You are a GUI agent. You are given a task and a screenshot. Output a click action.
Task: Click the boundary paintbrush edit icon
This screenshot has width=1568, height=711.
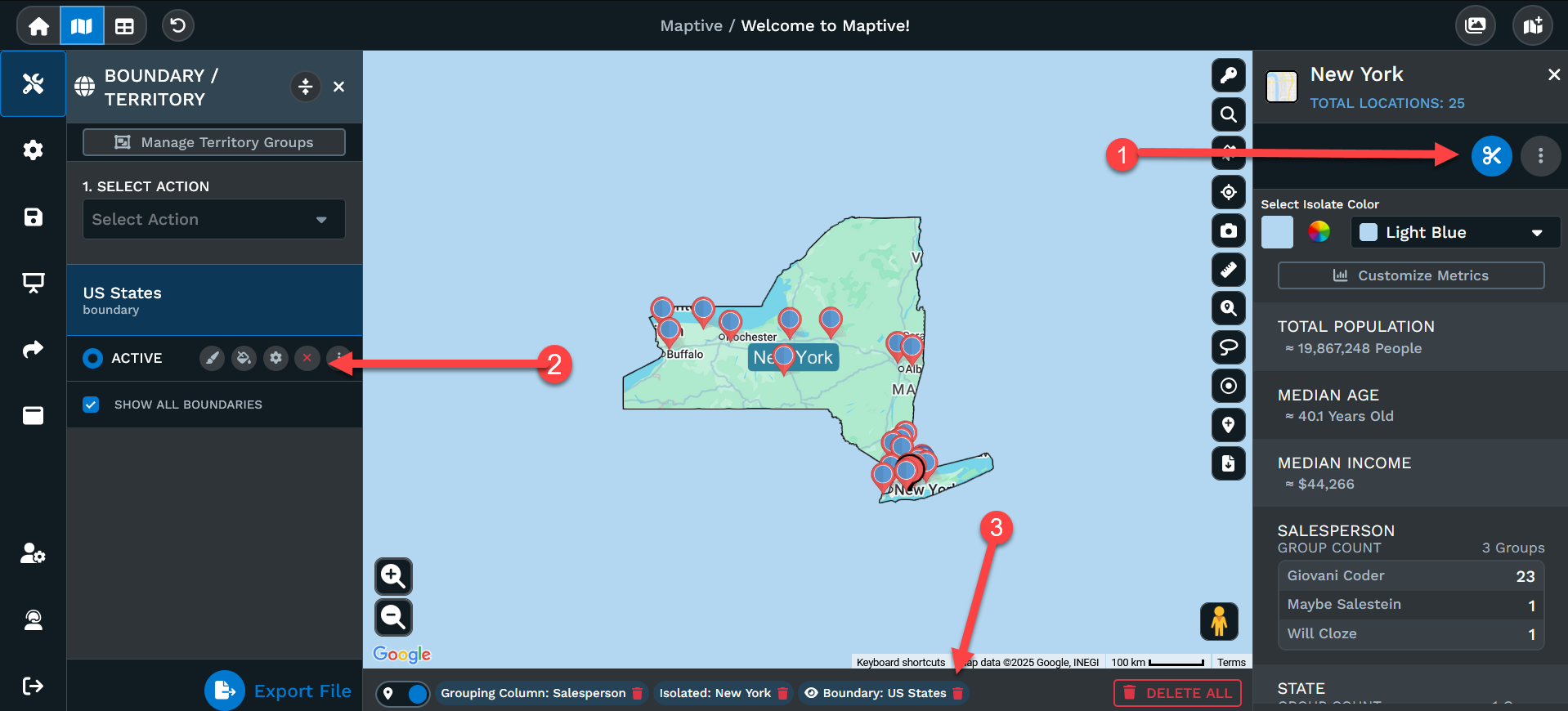(212, 358)
